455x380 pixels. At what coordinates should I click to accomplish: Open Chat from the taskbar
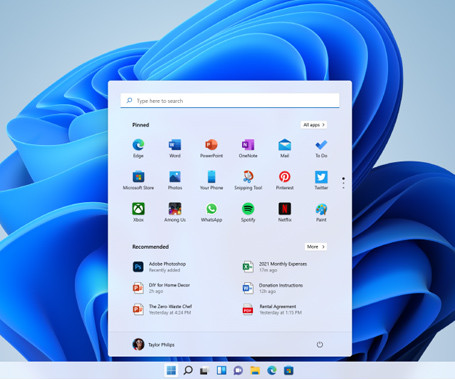click(x=238, y=370)
